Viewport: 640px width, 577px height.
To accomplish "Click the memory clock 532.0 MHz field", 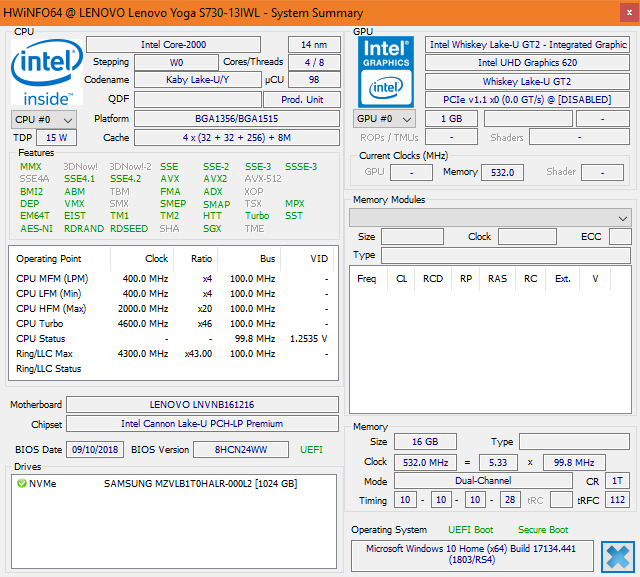I will pos(425,462).
